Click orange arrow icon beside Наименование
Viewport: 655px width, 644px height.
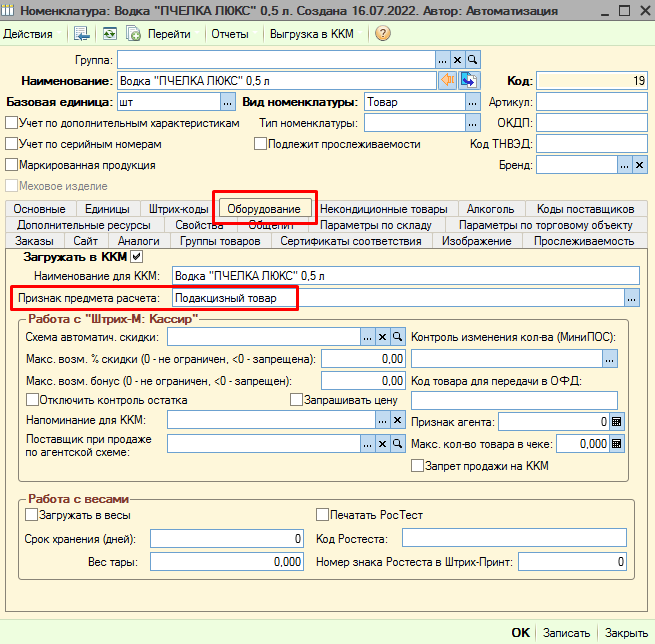click(x=448, y=80)
